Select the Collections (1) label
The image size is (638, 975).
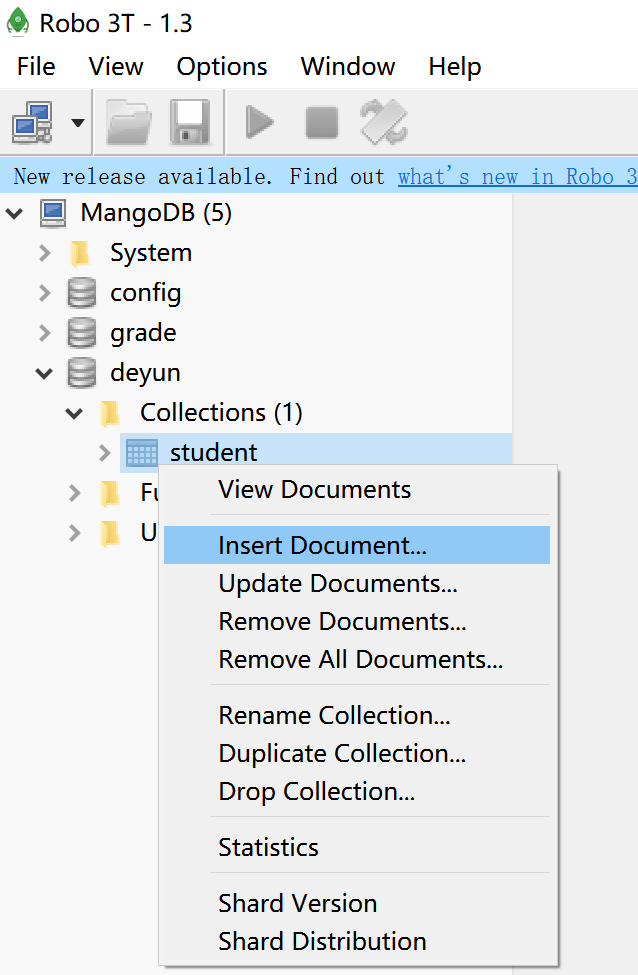(x=221, y=412)
